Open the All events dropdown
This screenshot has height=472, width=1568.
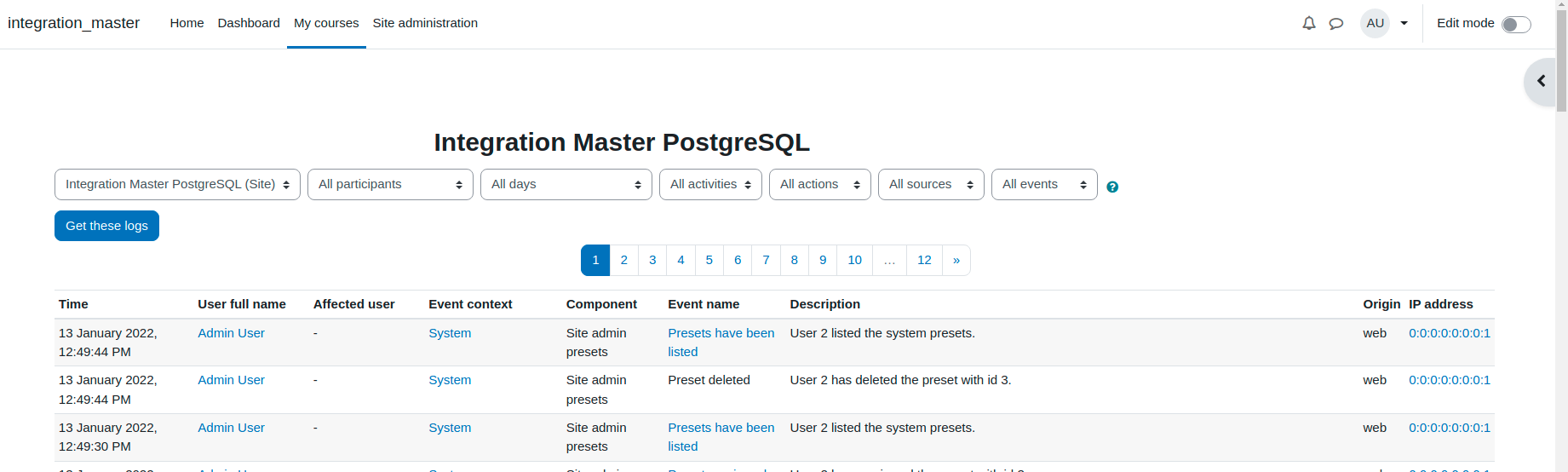point(1044,184)
